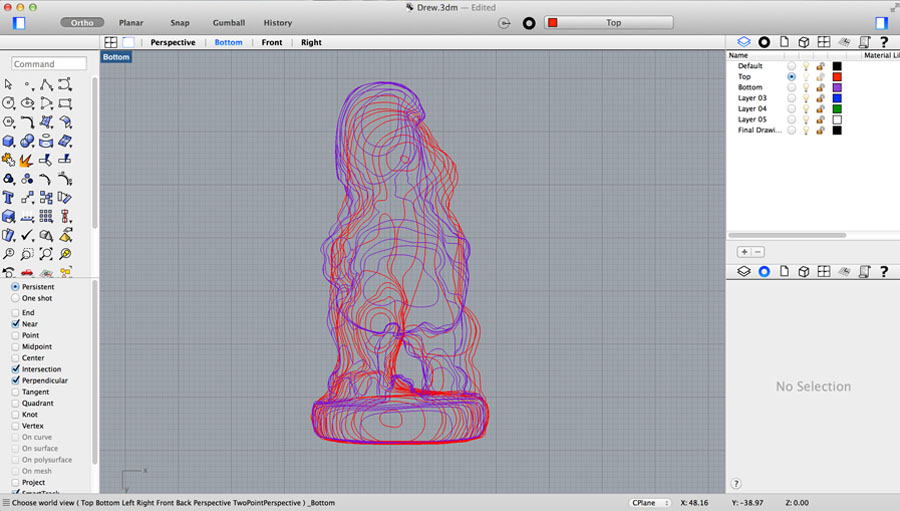Toggle the Ortho mode button

pos(82,22)
